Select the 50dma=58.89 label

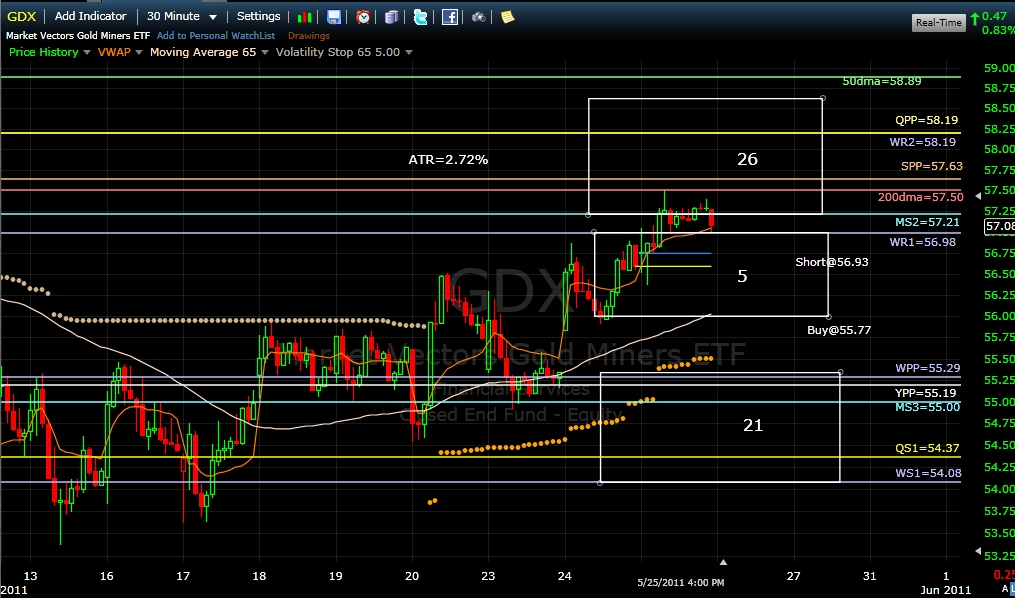tap(882, 82)
